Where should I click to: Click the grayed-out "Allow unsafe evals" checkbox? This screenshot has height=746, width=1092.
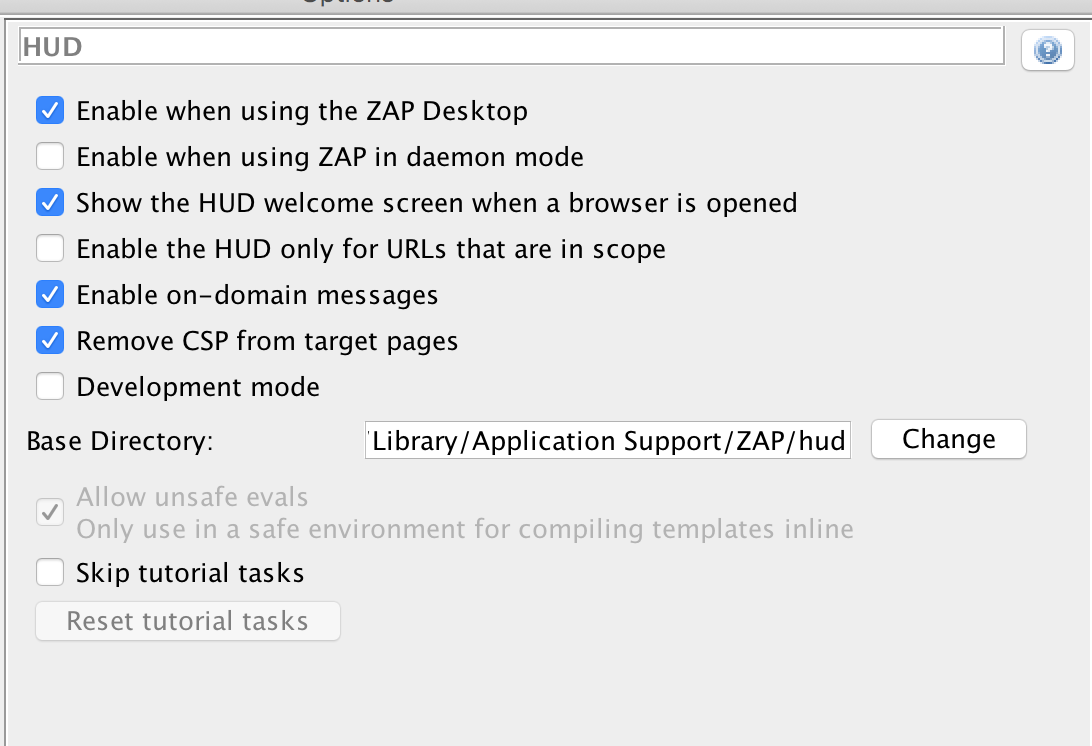tap(50, 512)
